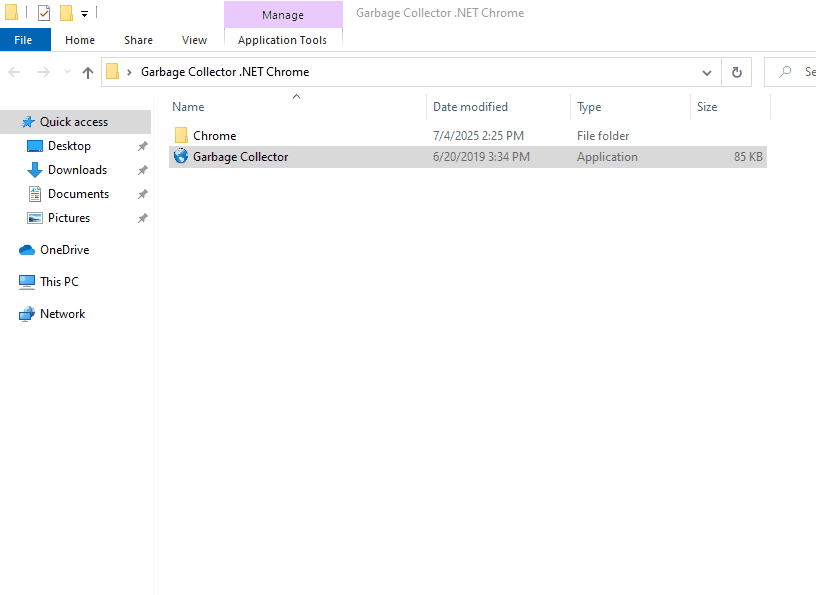Sort by the Name column header
This screenshot has width=816, height=595.
click(x=188, y=107)
